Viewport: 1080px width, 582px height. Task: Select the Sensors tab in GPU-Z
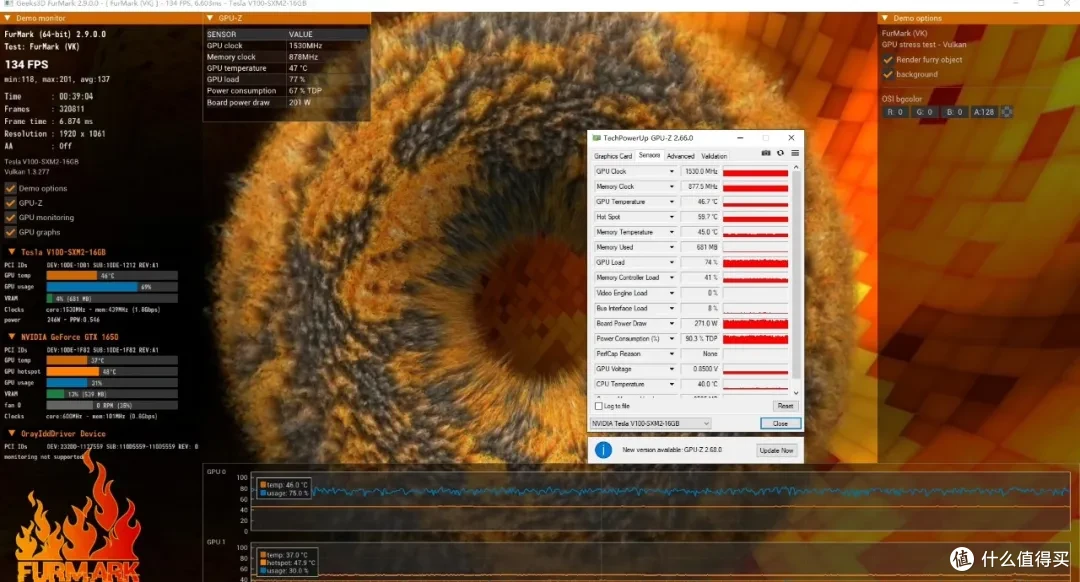click(x=649, y=156)
